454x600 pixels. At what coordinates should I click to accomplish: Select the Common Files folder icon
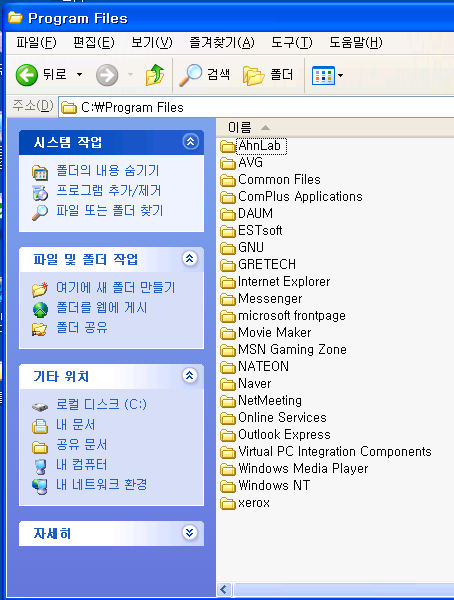pyautogui.click(x=228, y=180)
